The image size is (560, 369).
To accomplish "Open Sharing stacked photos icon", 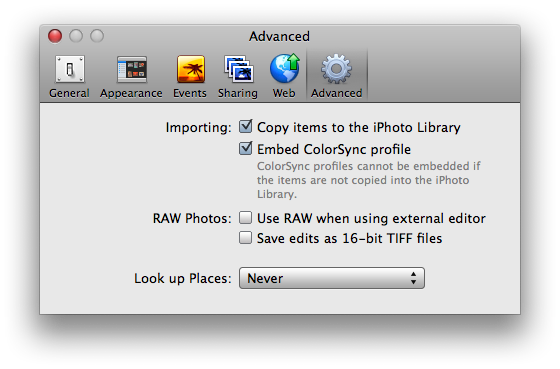I will click(x=239, y=69).
